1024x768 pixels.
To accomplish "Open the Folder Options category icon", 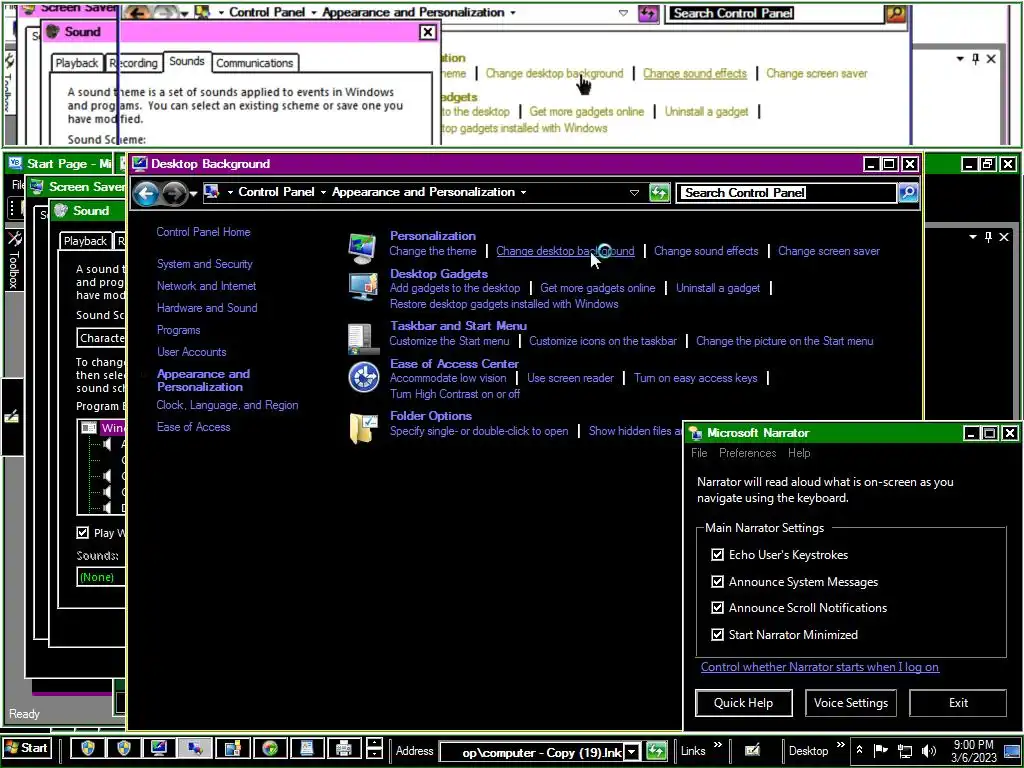I will coord(363,429).
